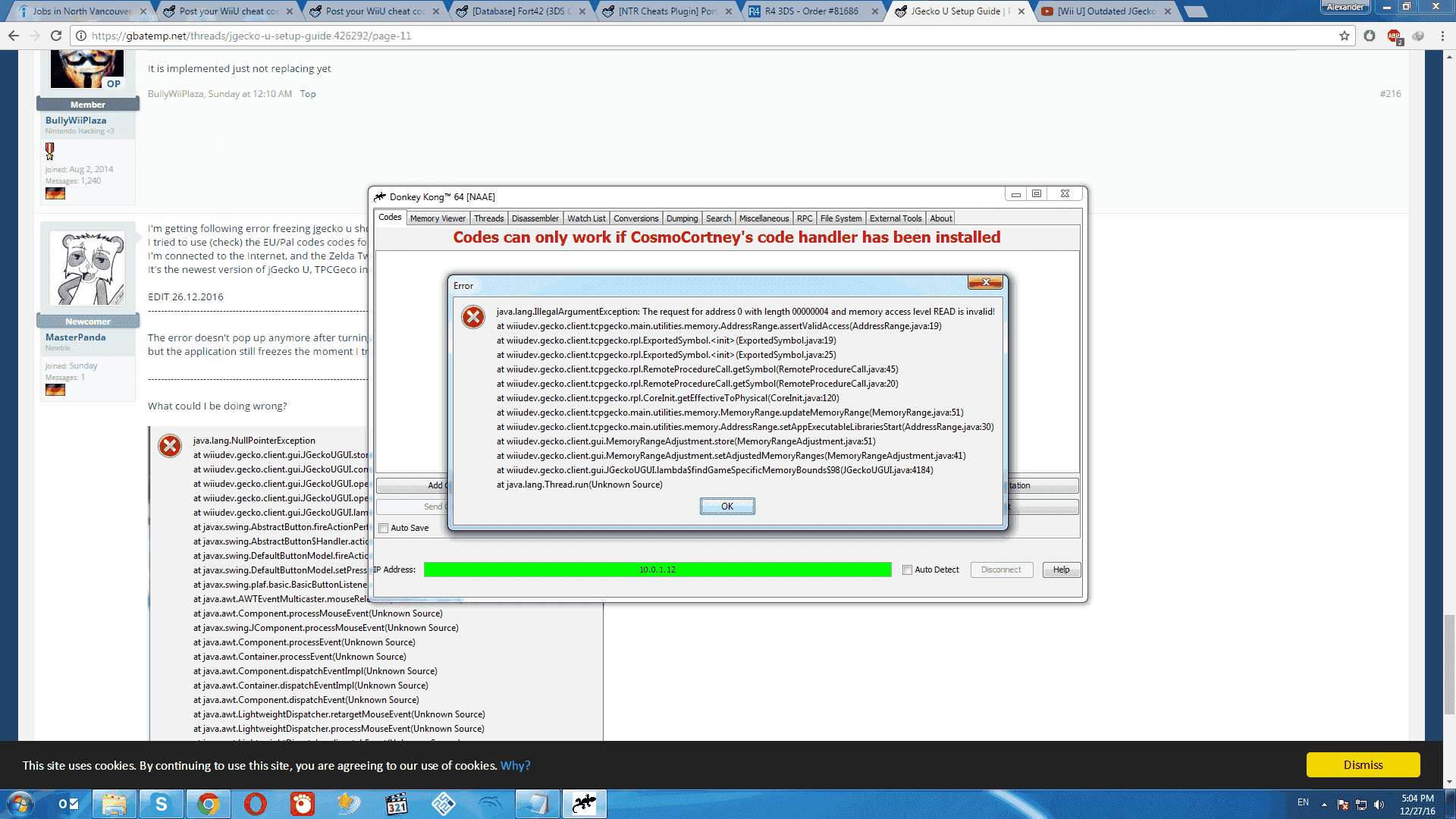Open Help in JGecko U window
This screenshot has height=819, width=1456.
(1061, 570)
